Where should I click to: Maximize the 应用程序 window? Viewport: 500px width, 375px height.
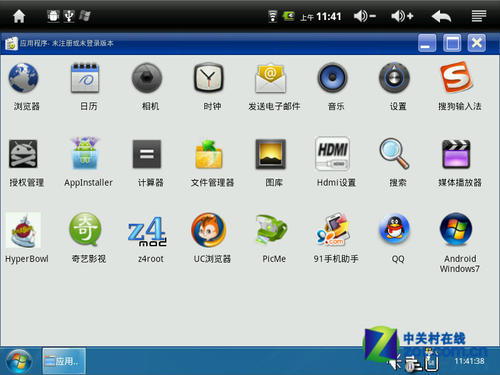452,43
